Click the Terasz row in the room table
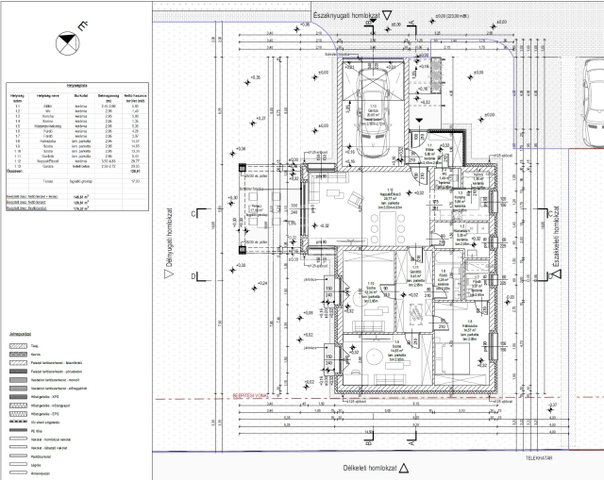This screenshot has height=480, width=604. click(x=77, y=181)
